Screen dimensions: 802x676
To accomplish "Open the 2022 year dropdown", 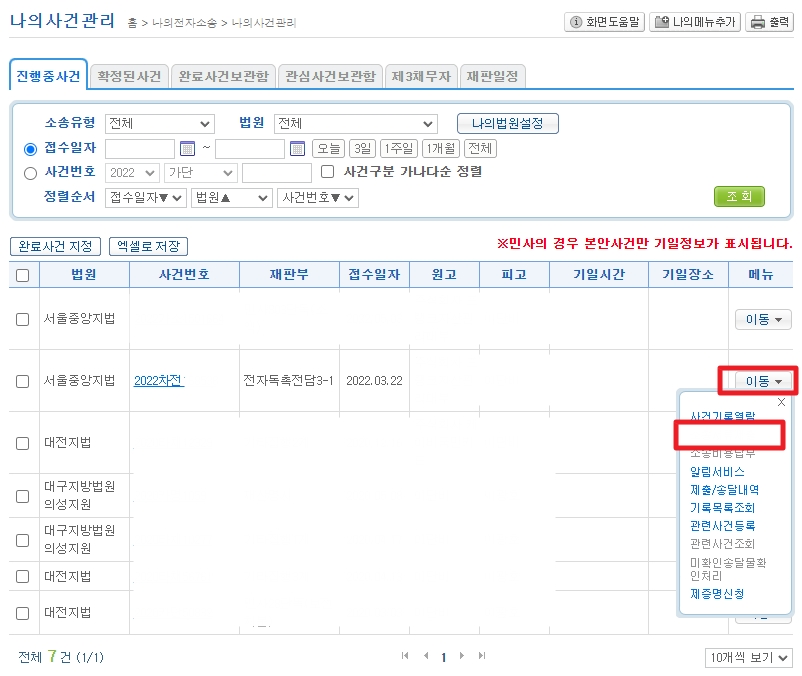I will click(x=132, y=173).
